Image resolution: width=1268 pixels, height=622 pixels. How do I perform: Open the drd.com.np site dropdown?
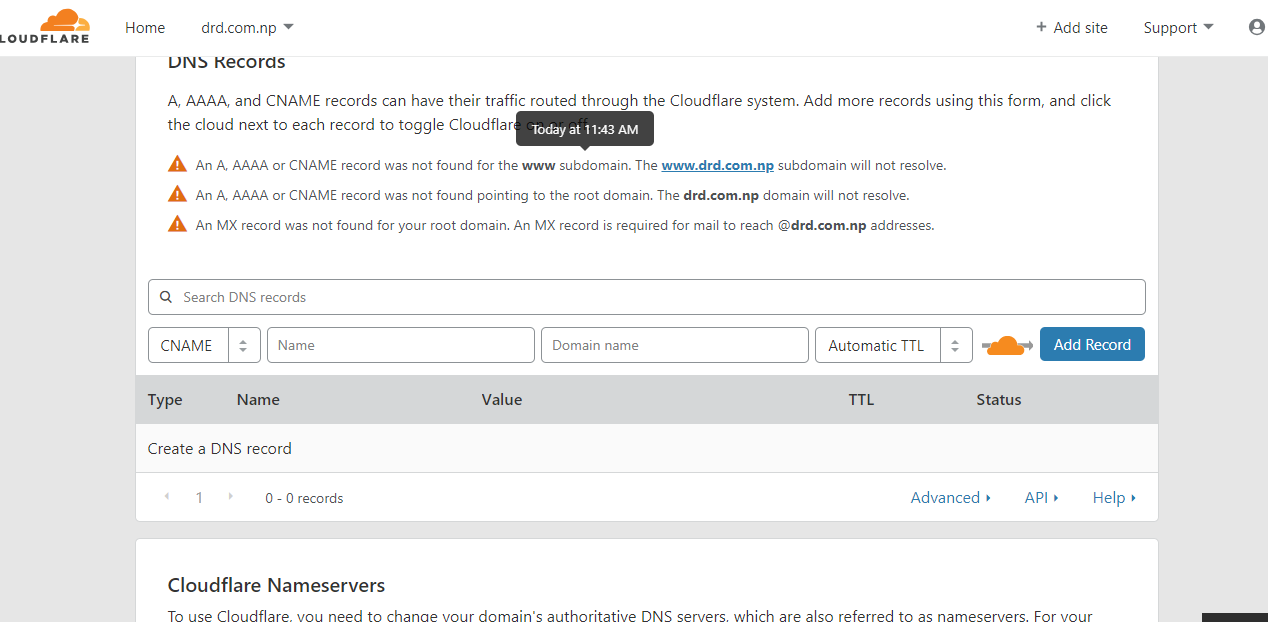247,28
